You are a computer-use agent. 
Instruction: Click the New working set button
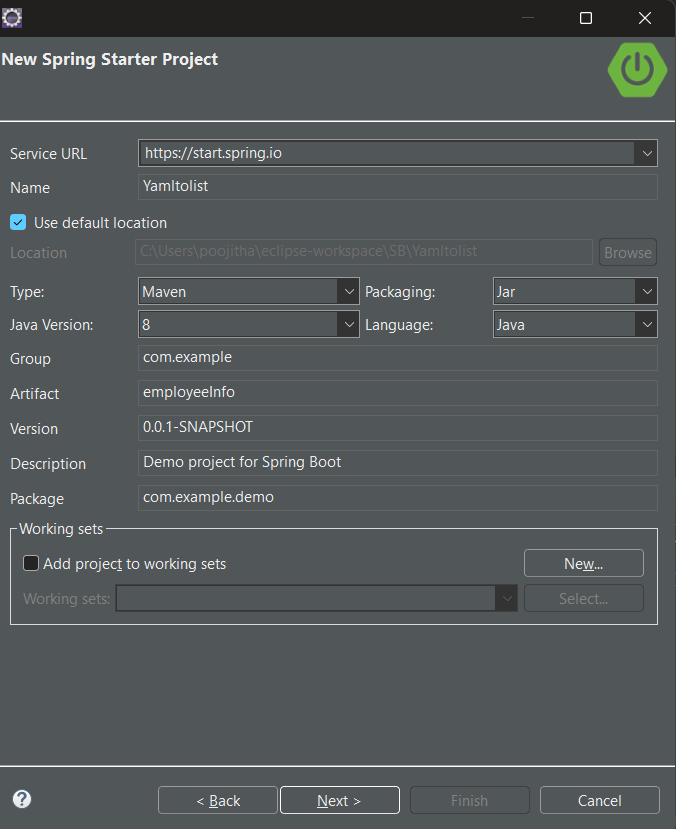[x=583, y=563]
